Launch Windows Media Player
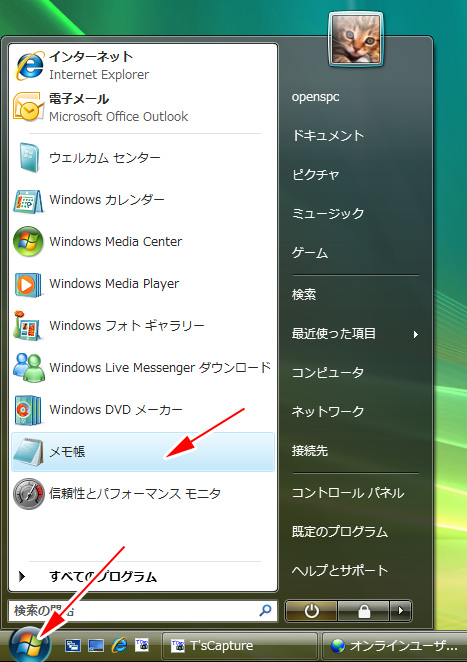The height and width of the screenshot is (662, 467). coord(143,284)
